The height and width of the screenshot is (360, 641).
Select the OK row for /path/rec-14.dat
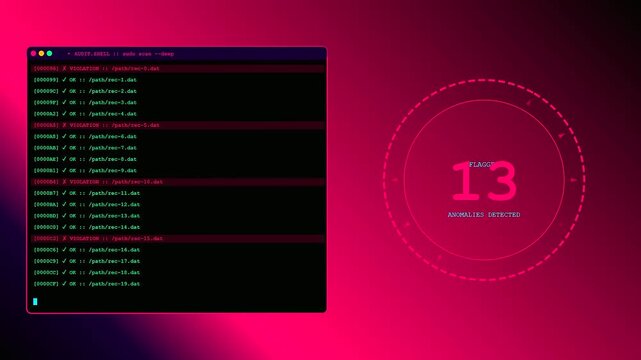coord(178,227)
